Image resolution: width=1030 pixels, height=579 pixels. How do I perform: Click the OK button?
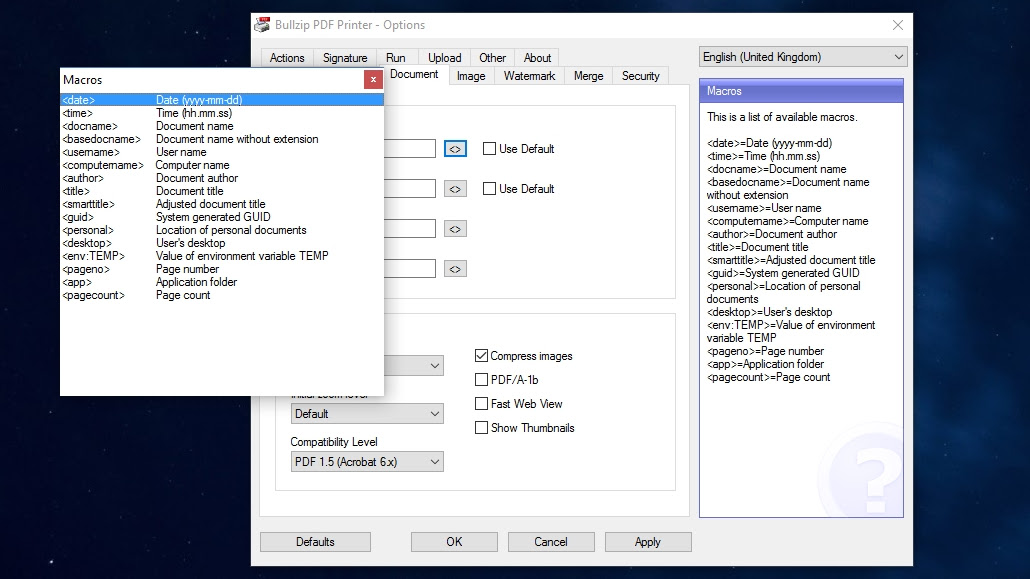[454, 542]
